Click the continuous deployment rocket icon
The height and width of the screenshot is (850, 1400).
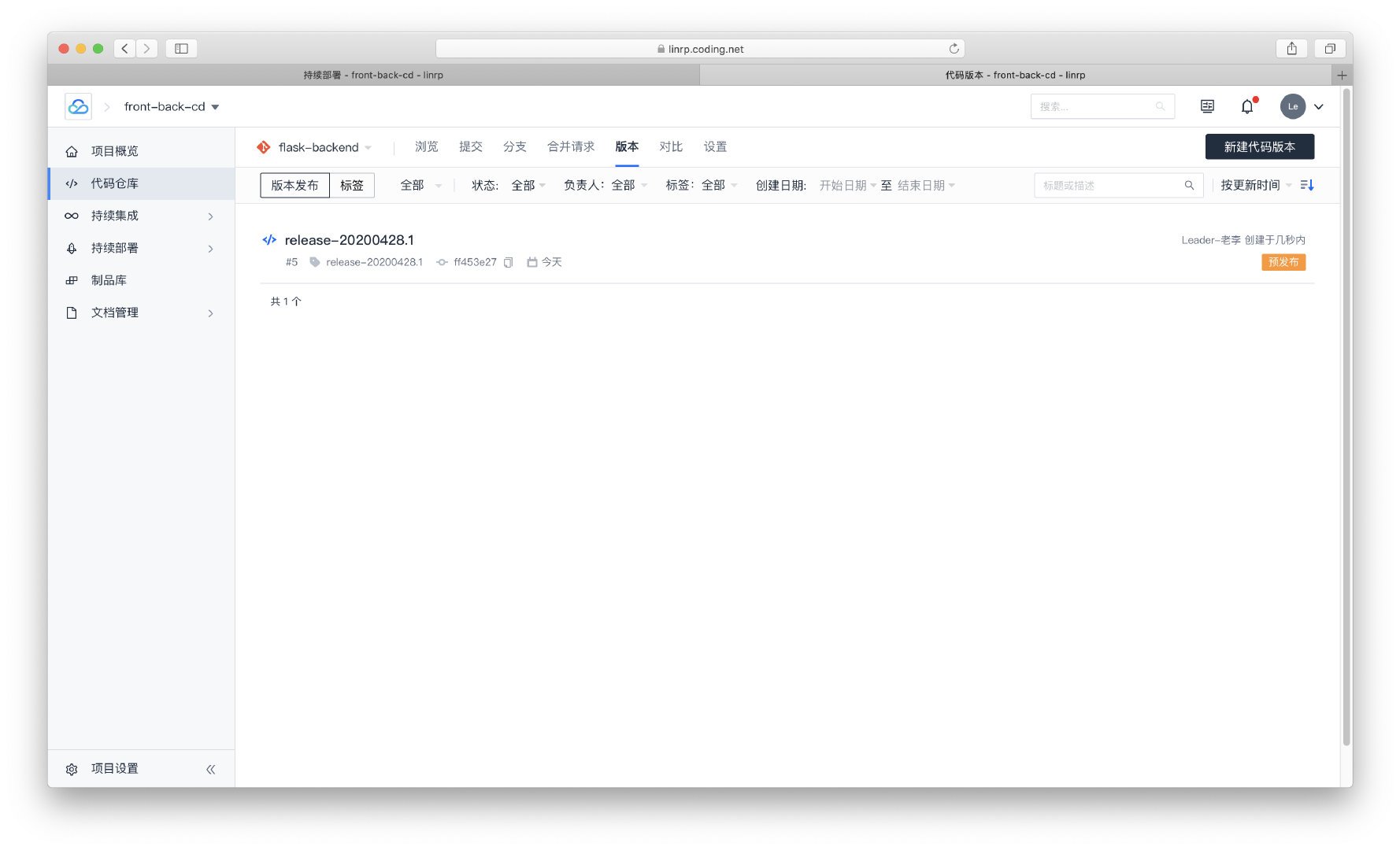[72, 248]
